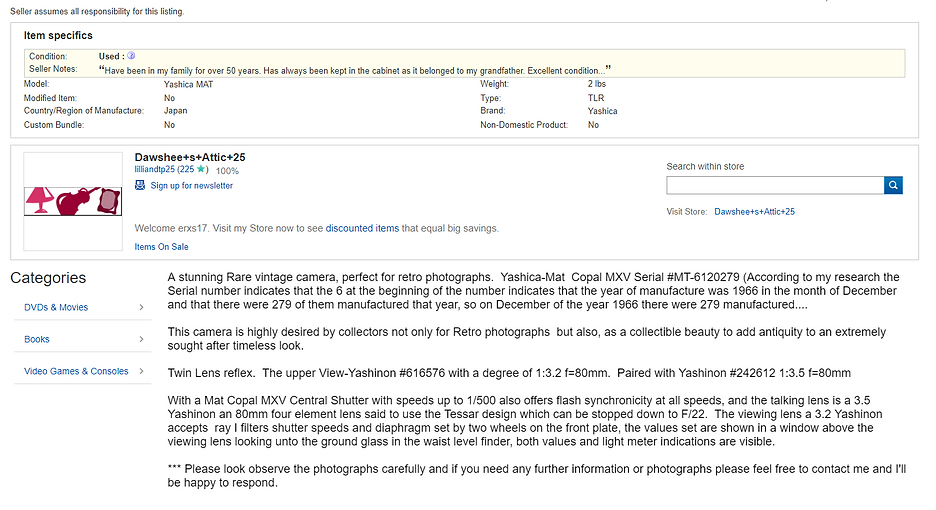
Task: Click the 'Welcome erxs17' store message
Action: click(x=316, y=228)
